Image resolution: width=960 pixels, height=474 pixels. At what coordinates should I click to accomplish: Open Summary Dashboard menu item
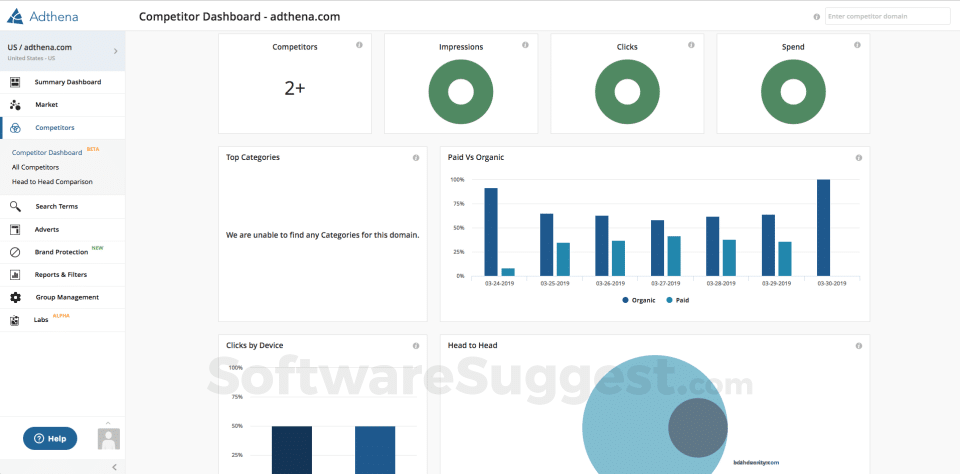(62, 82)
